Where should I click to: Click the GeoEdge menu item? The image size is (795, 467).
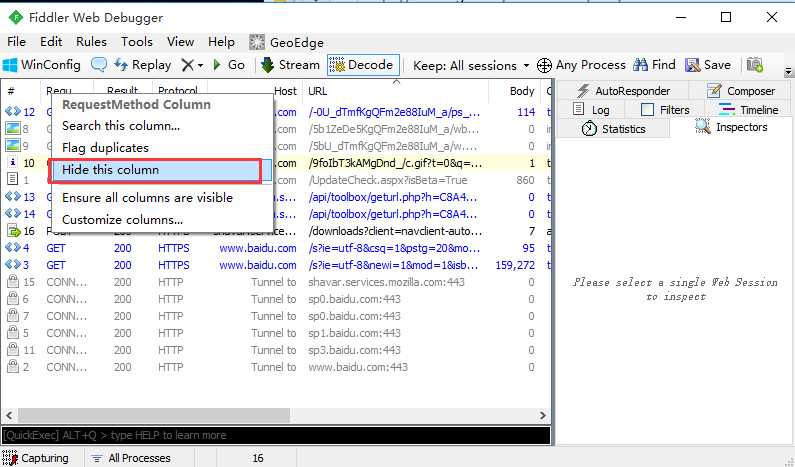point(286,42)
